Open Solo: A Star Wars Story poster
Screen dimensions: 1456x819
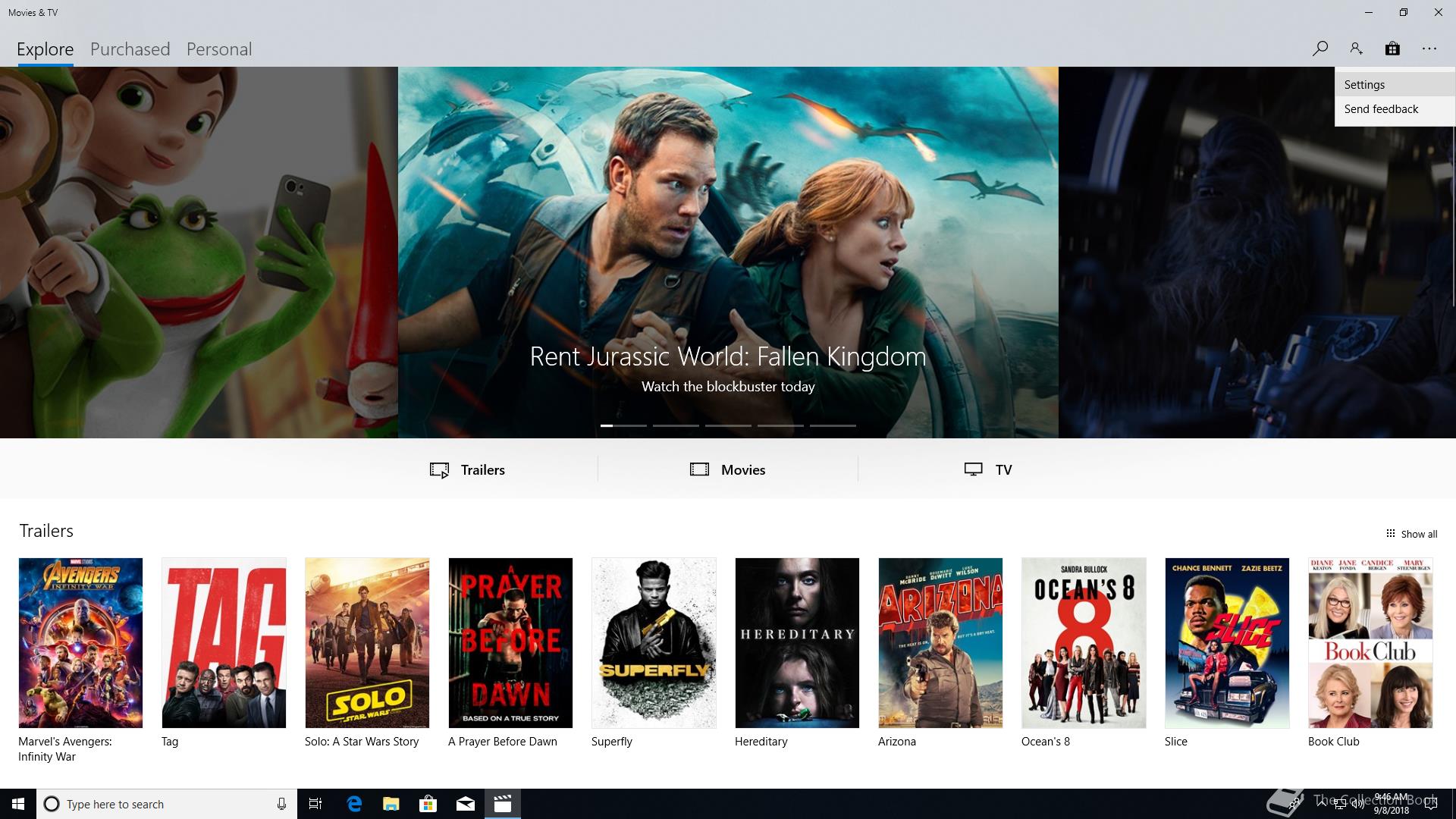click(367, 643)
